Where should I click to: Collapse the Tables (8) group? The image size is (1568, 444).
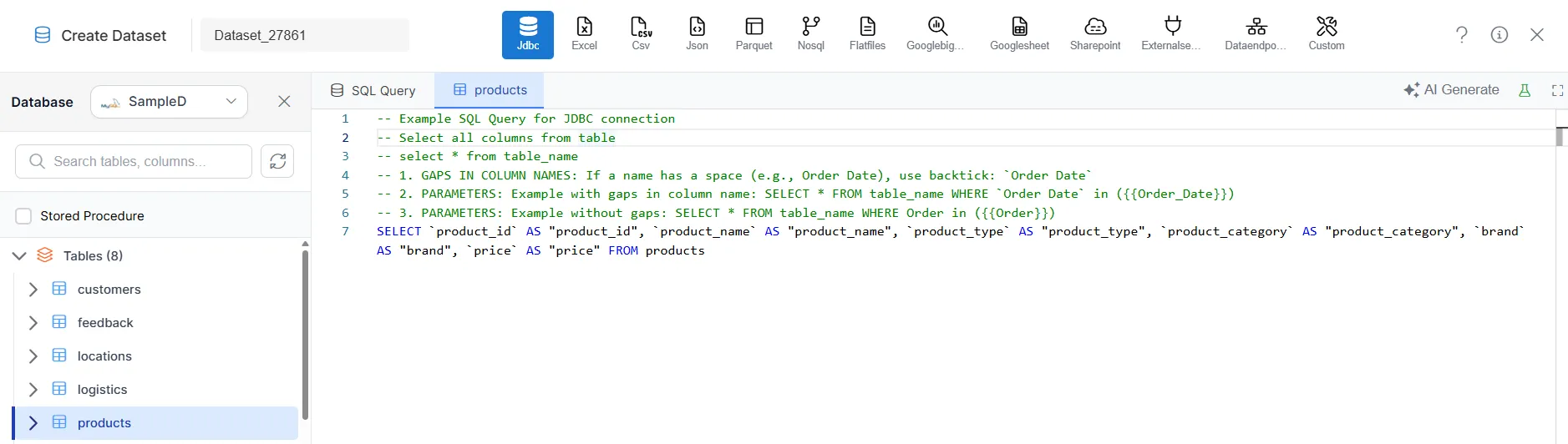coord(19,256)
